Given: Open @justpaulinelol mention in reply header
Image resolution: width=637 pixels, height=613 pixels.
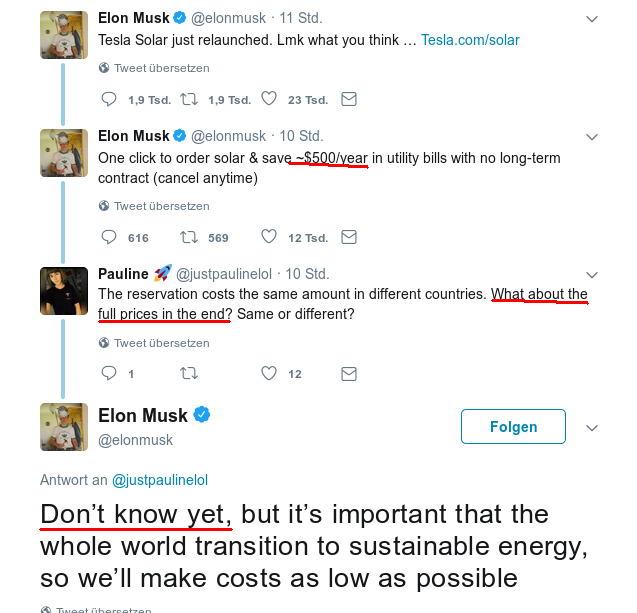Looking at the screenshot, I should pyautogui.click(x=160, y=480).
